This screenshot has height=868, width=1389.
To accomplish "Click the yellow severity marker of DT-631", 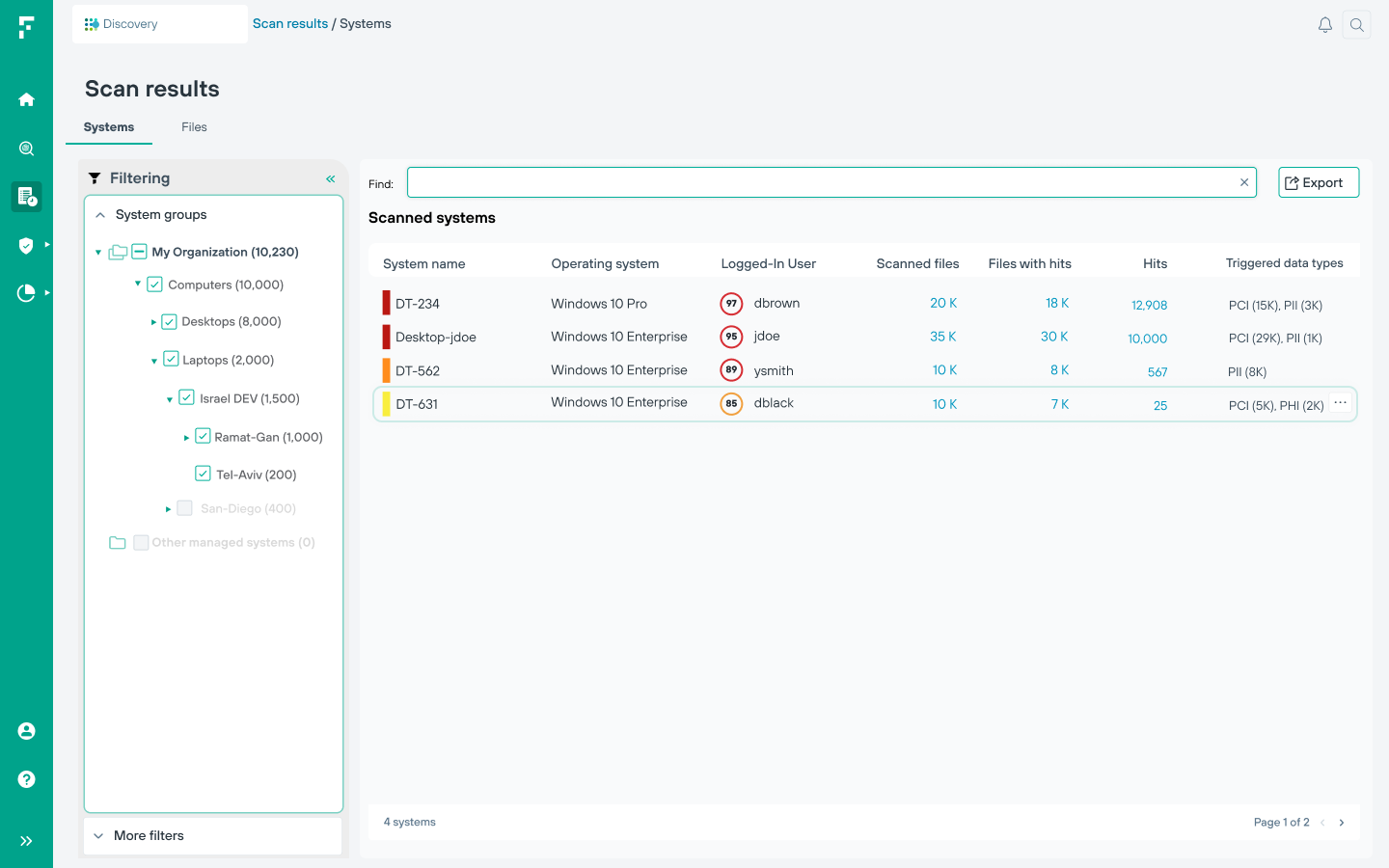I will pos(387,404).
